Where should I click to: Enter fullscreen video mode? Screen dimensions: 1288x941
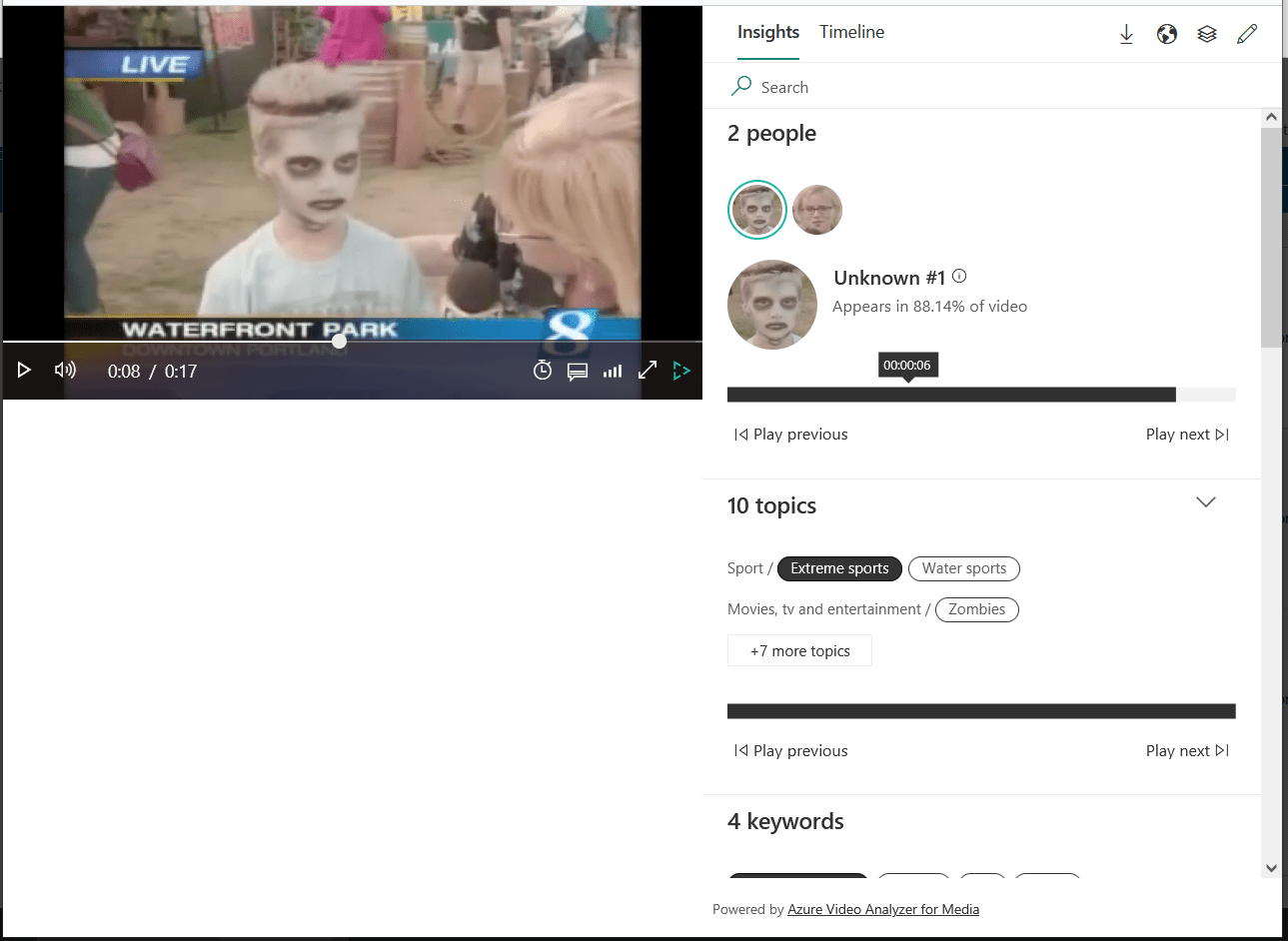pyautogui.click(x=647, y=371)
